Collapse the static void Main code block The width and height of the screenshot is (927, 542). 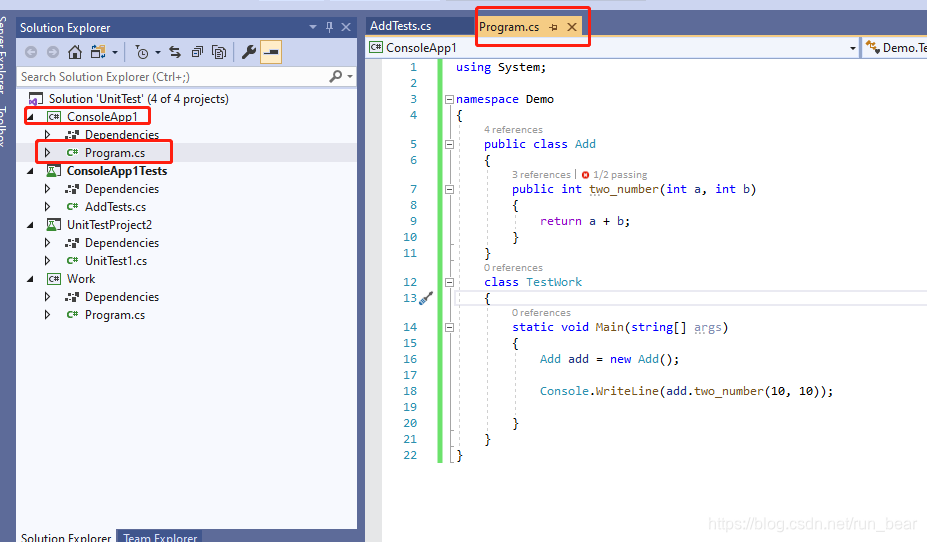[x=449, y=327]
